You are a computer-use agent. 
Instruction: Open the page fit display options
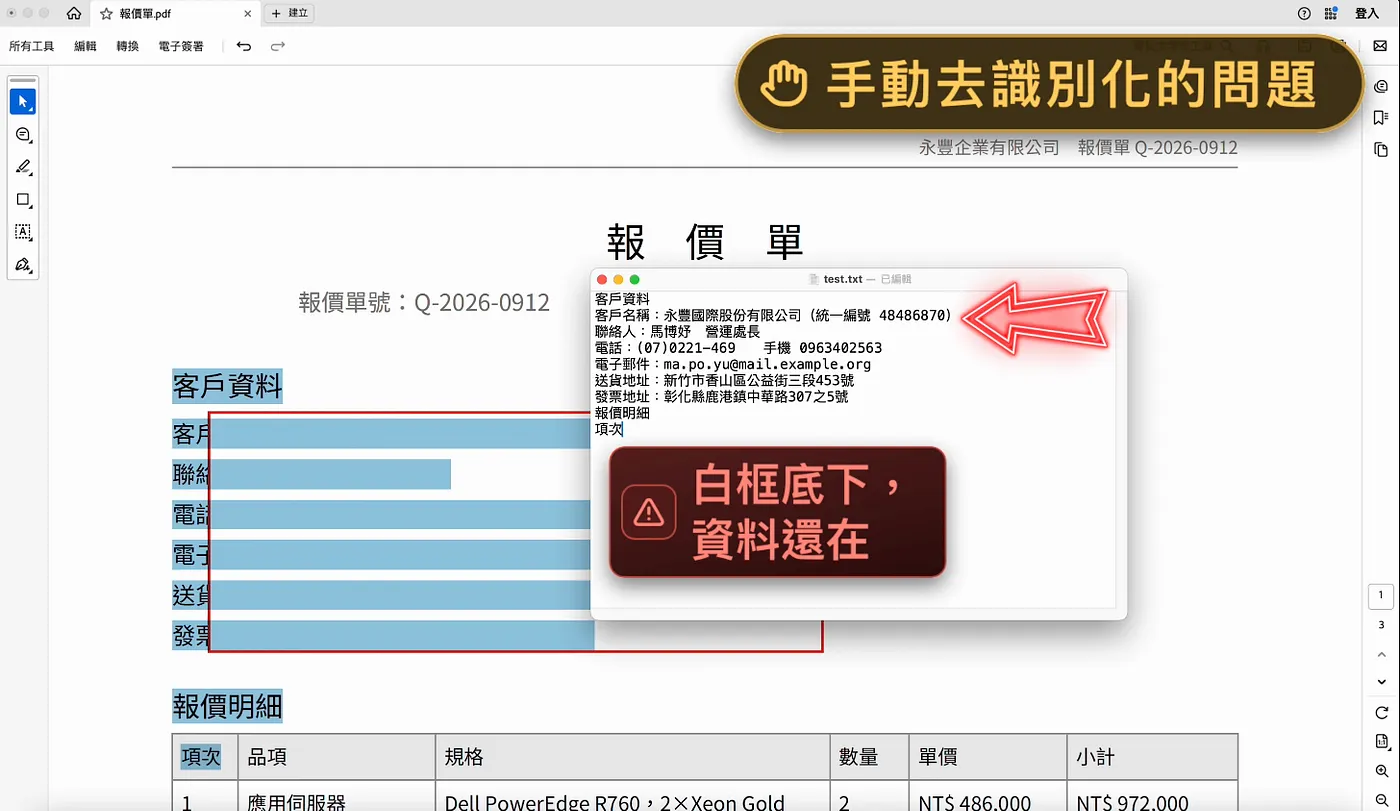tap(1381, 742)
